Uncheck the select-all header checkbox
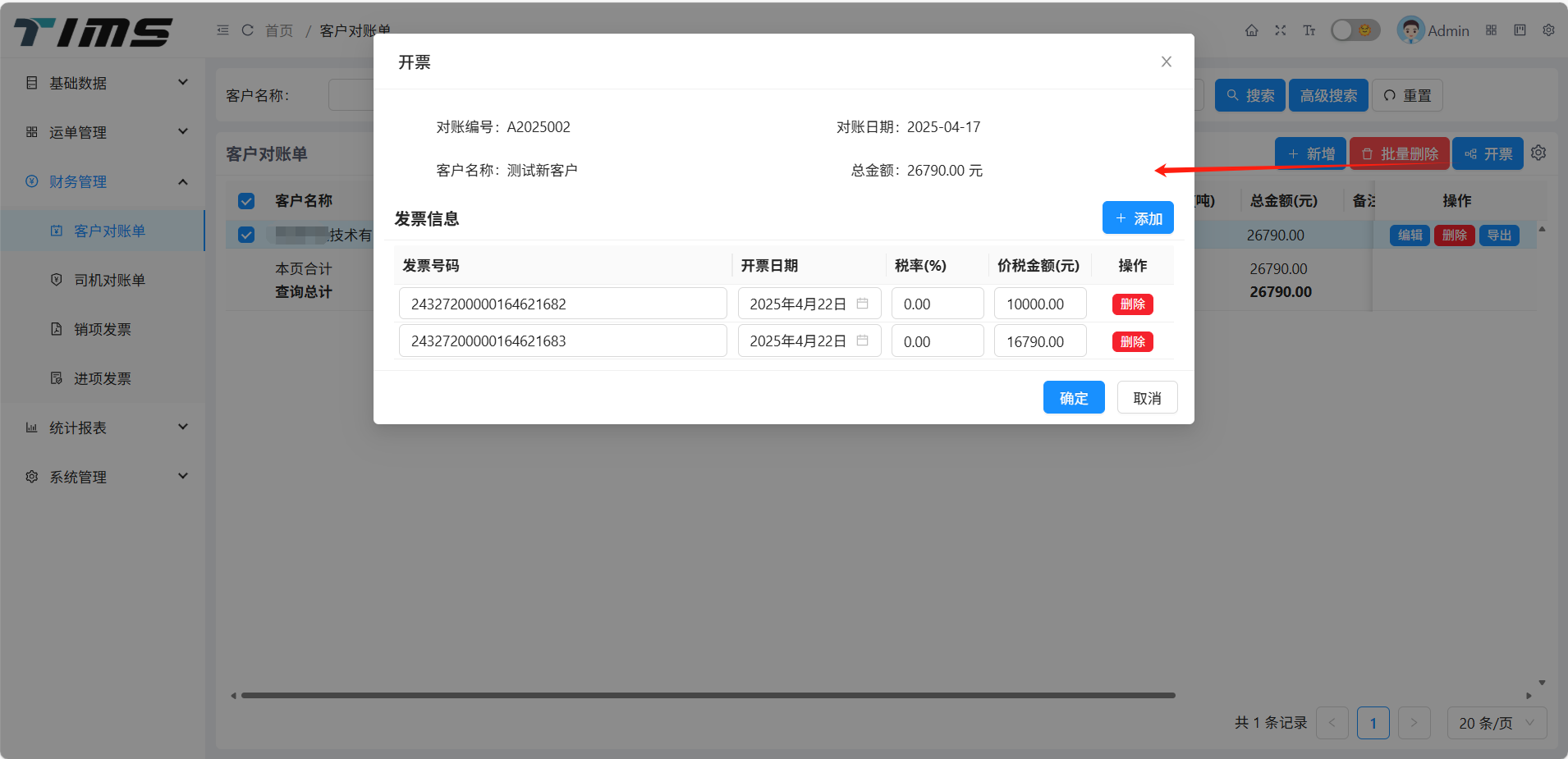Screen dimensions: 1568x759 point(246,201)
